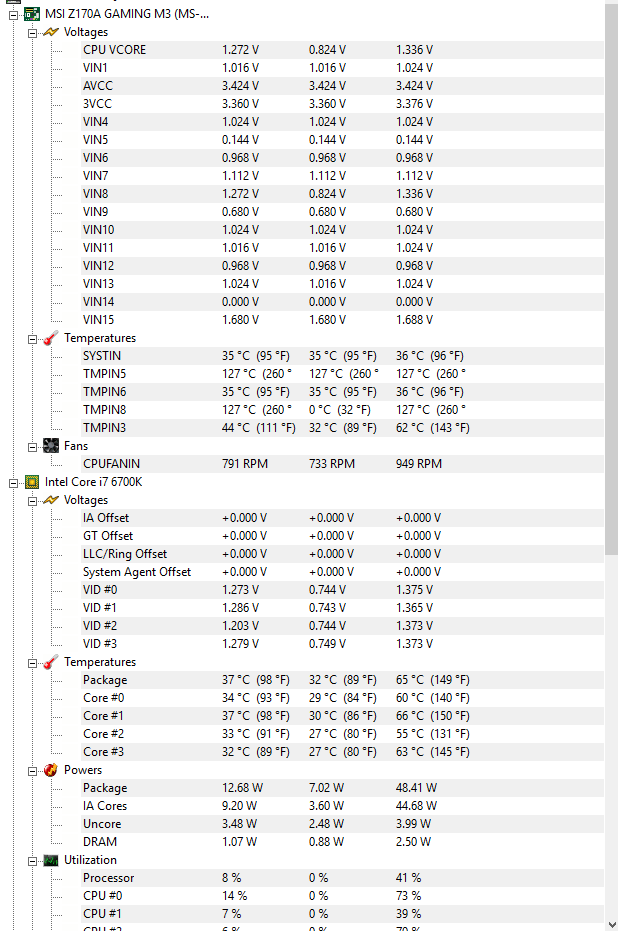The image size is (618, 931).
Task: Collapse the Utilization section
Action: coord(32,861)
